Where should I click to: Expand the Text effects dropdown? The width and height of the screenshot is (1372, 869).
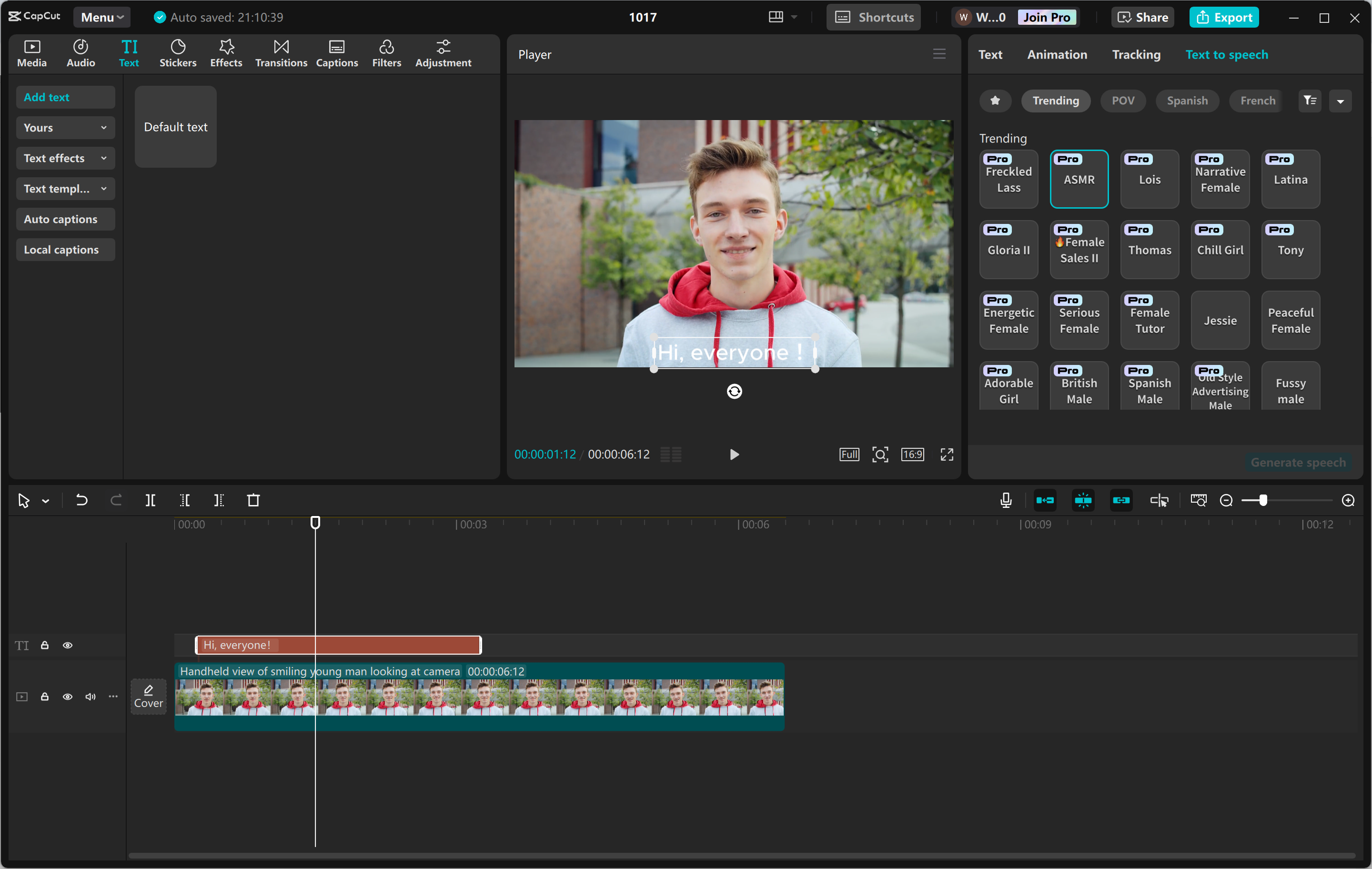click(65, 158)
